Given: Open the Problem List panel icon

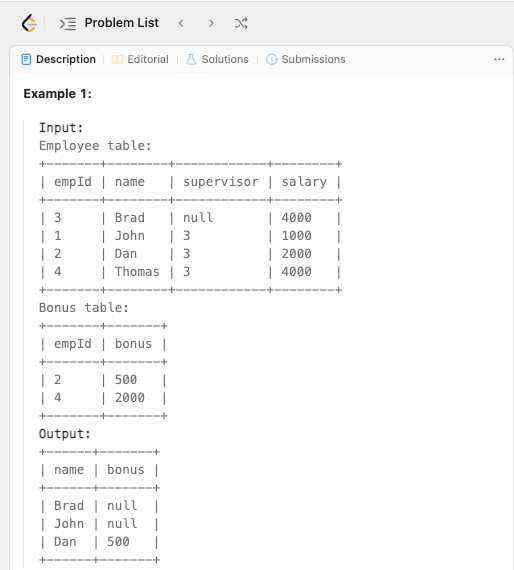Looking at the screenshot, I should [x=68, y=24].
